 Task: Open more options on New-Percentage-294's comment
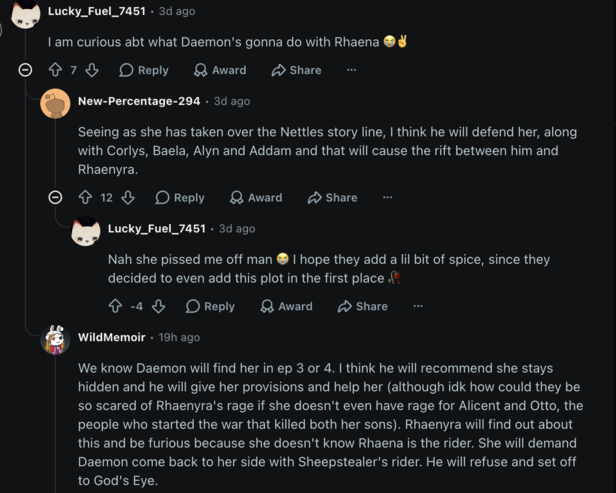tap(388, 197)
